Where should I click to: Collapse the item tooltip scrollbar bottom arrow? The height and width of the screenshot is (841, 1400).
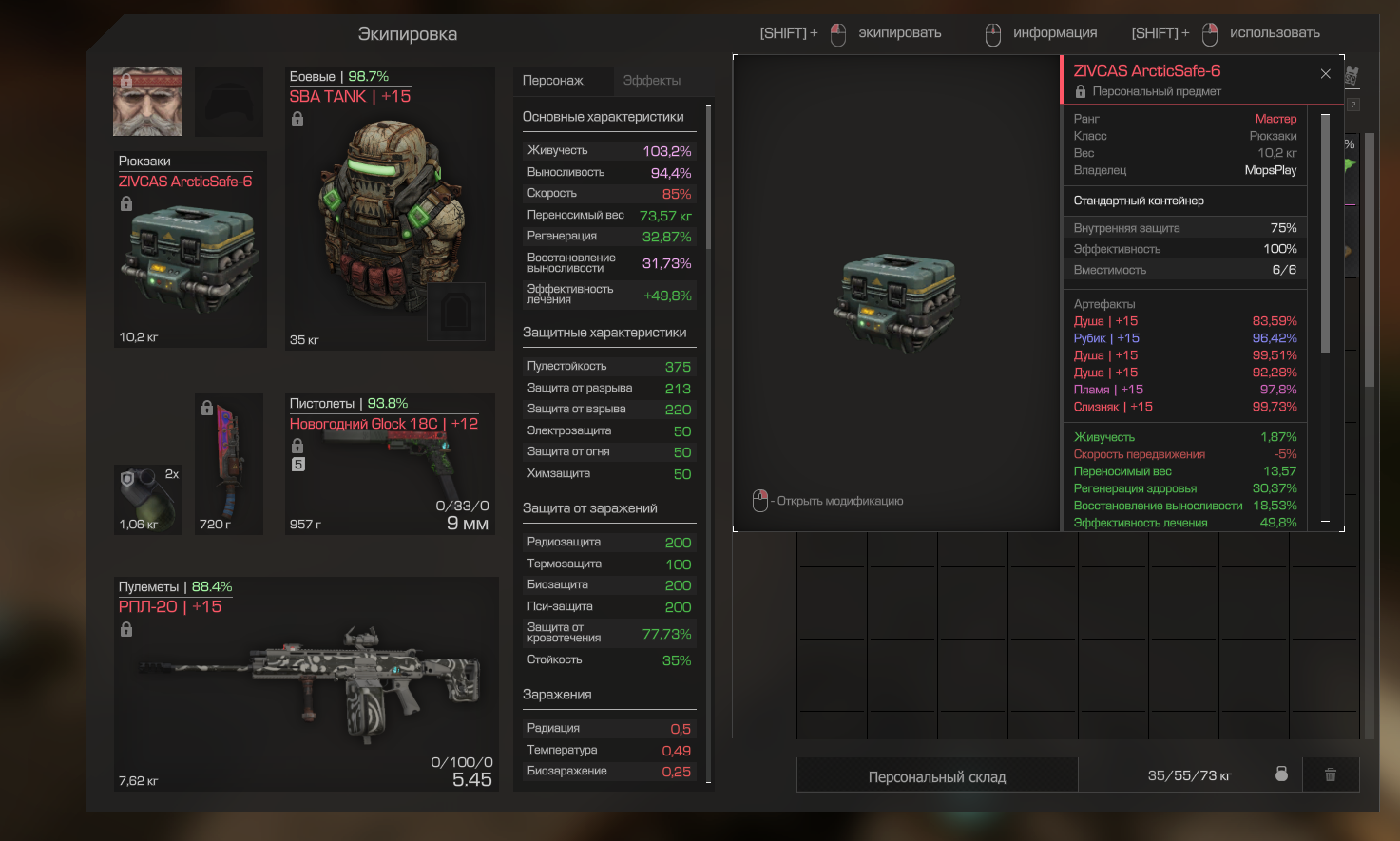point(1326,522)
